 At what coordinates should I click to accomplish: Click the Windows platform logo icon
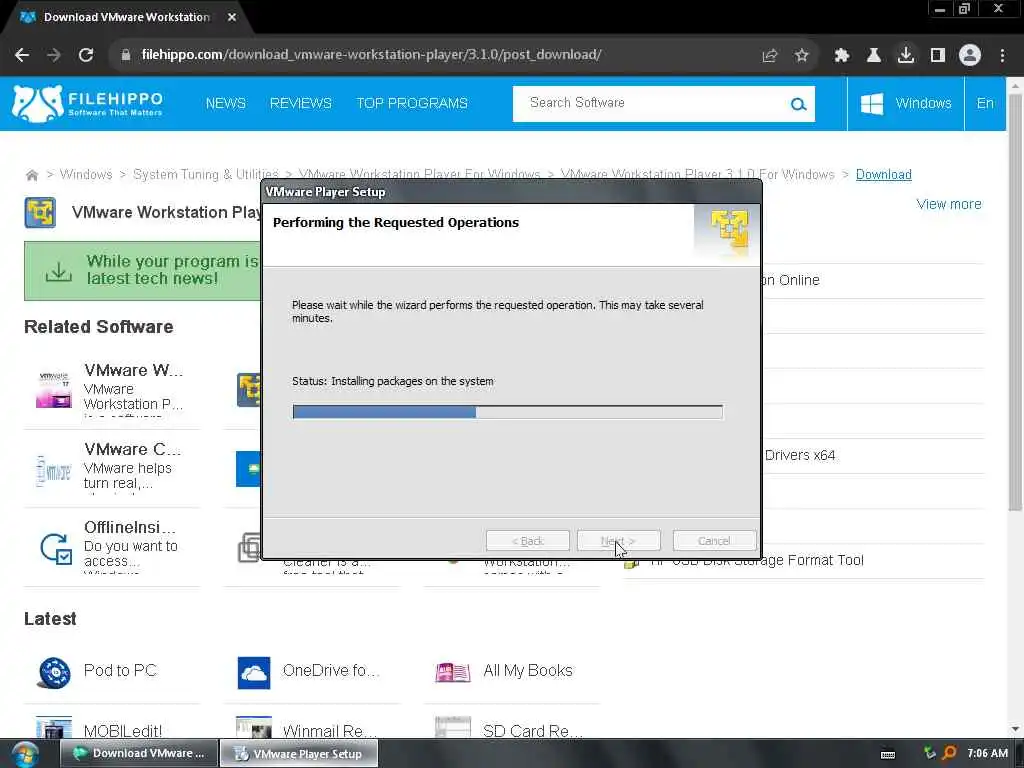click(872, 104)
